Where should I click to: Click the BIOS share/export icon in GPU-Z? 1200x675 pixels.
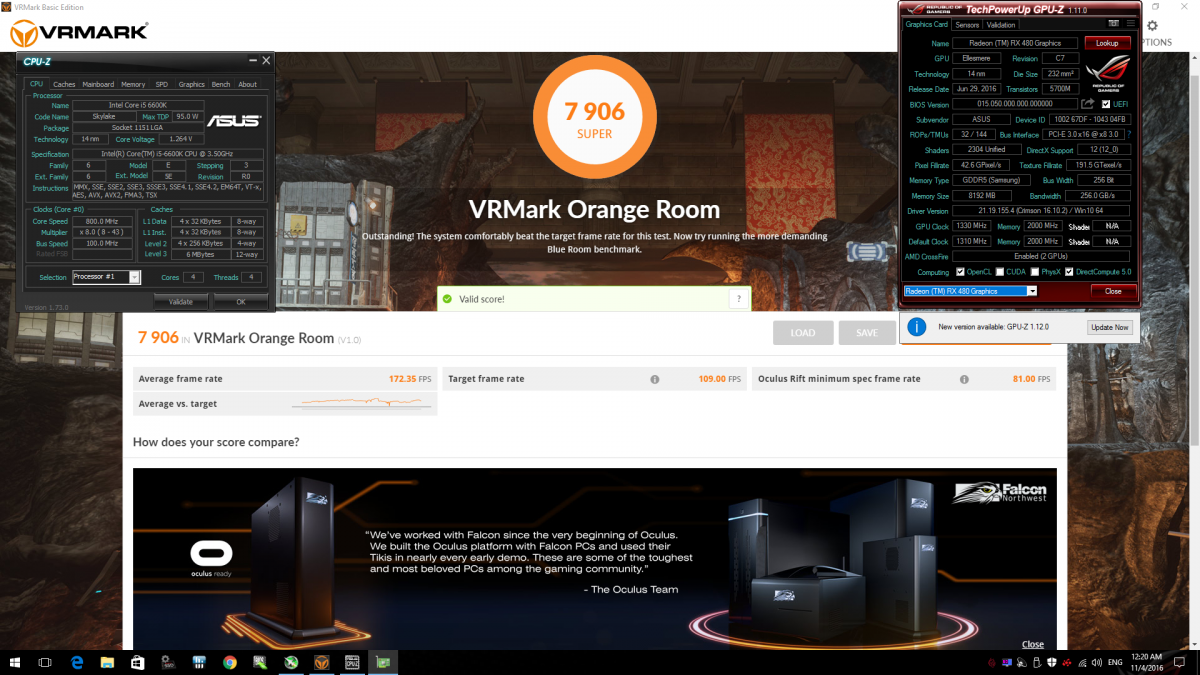(1087, 104)
